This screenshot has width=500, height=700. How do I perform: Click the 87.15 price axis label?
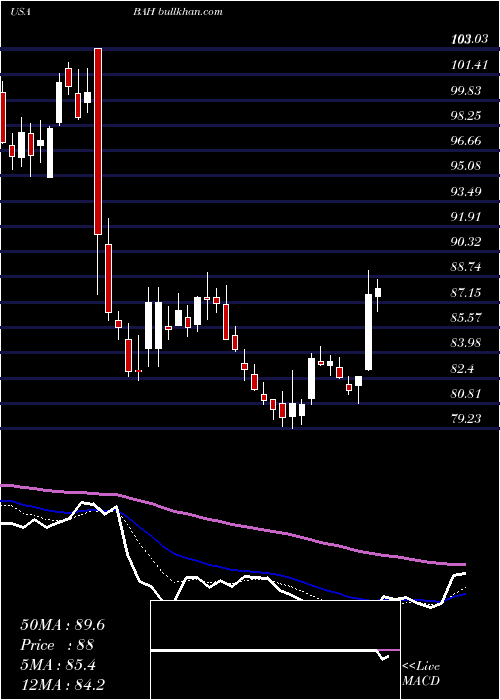(x=467, y=293)
